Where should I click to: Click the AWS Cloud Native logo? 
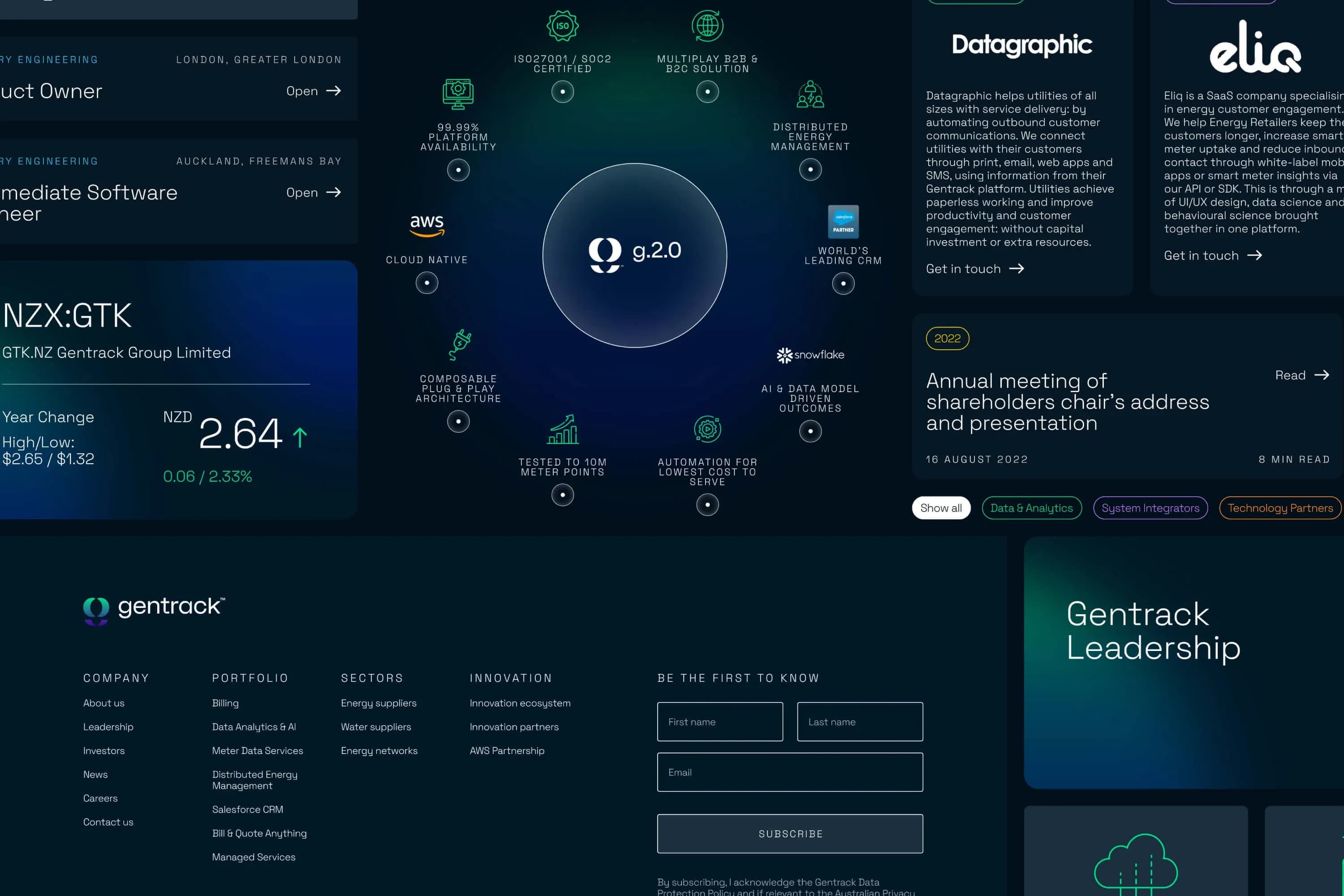(x=427, y=226)
